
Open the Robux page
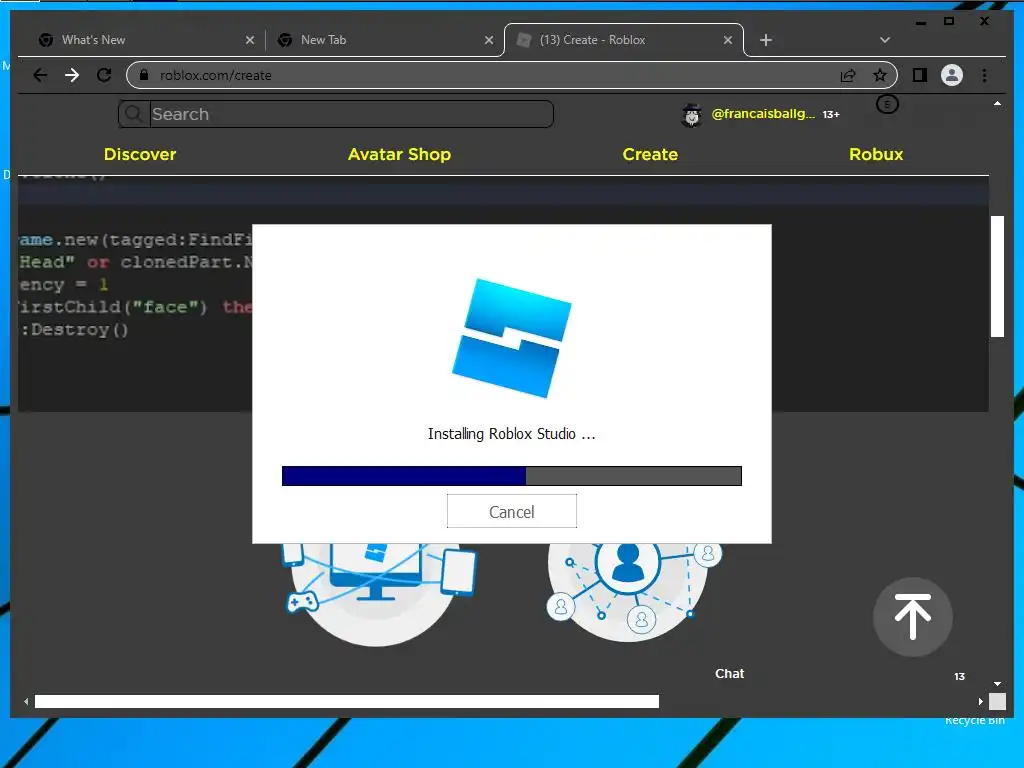tap(876, 154)
